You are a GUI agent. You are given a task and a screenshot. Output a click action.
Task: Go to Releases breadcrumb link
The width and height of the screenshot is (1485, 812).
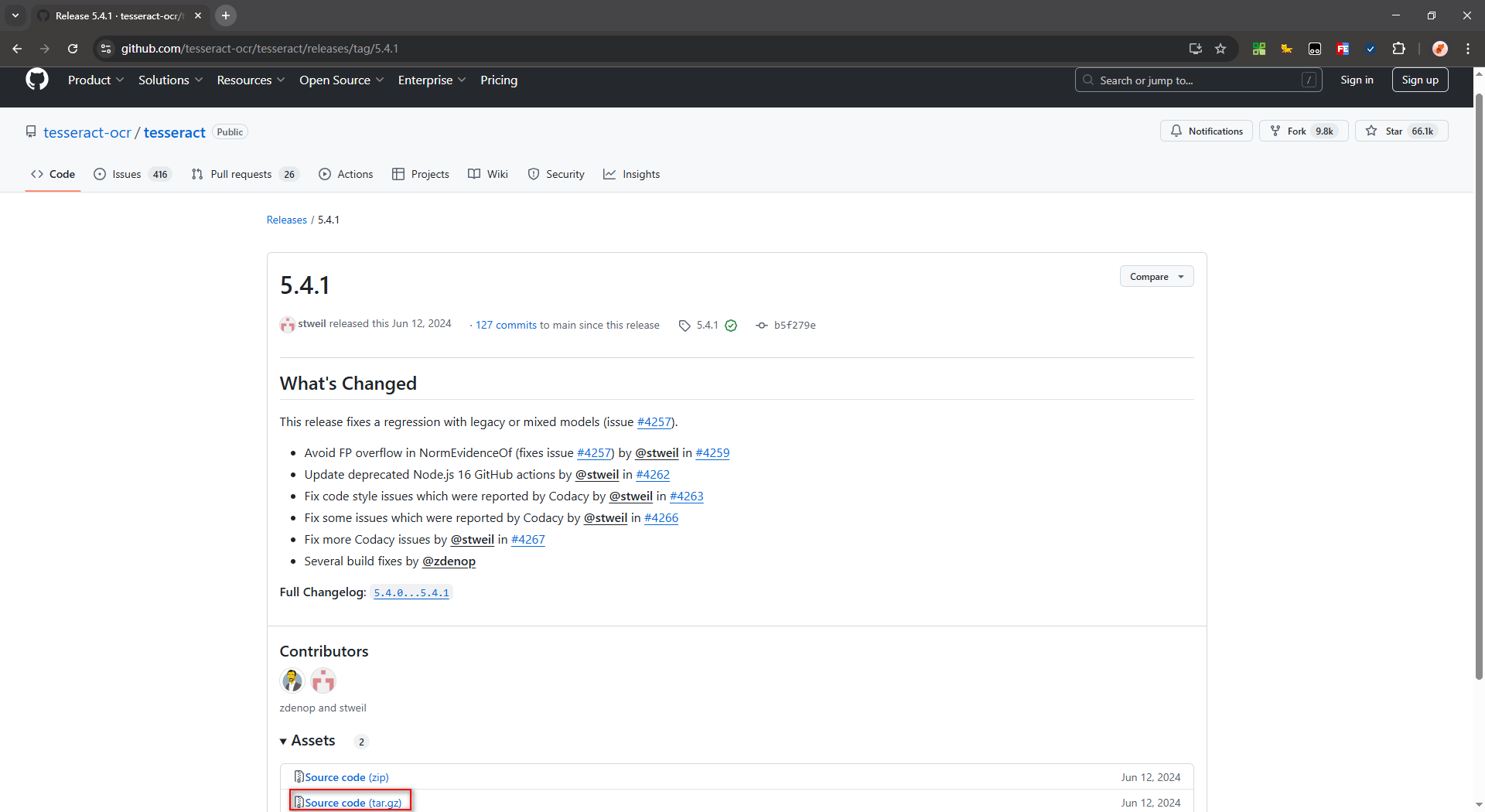(287, 220)
